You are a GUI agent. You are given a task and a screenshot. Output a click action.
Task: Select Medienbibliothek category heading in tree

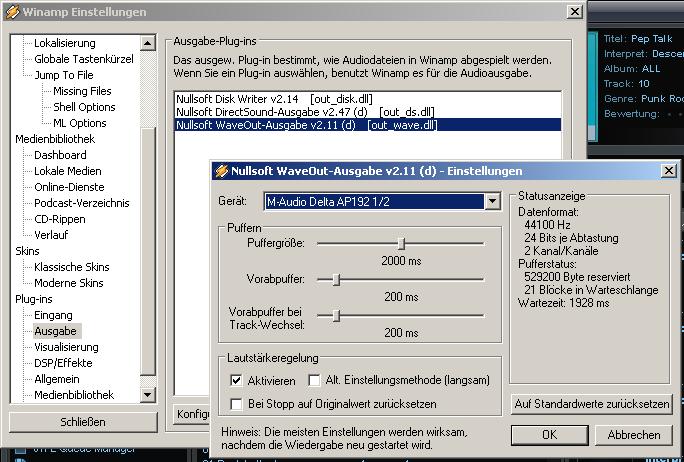55,139
